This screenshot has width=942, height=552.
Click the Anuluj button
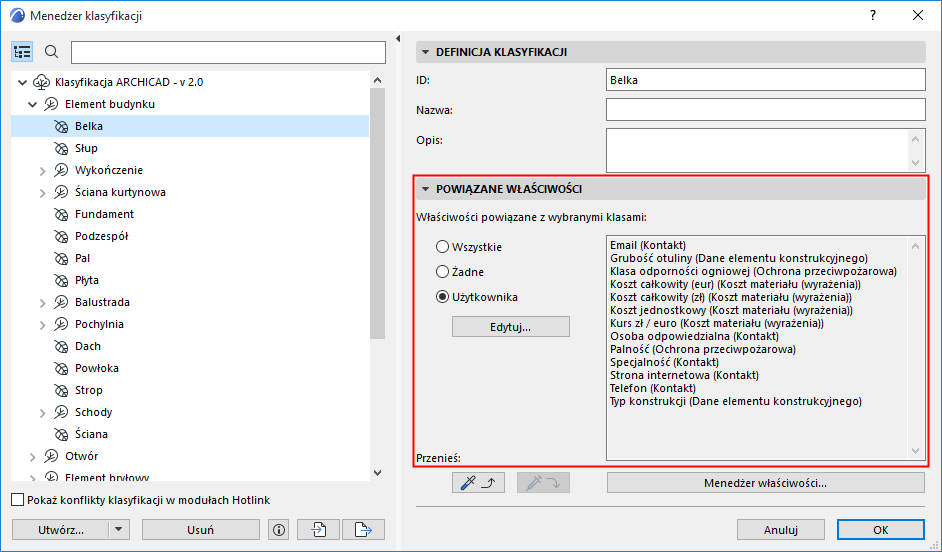[781, 530]
